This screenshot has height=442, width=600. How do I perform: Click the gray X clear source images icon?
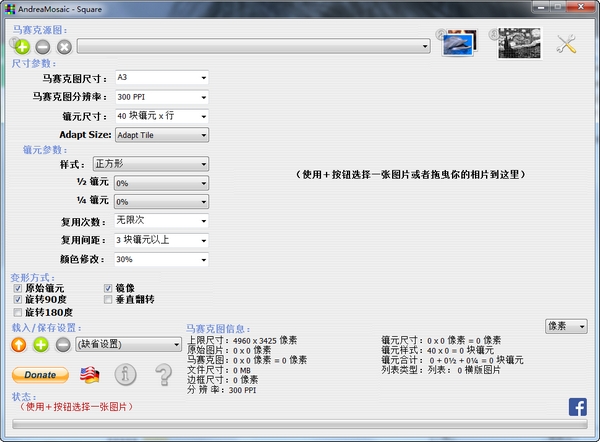[64, 46]
